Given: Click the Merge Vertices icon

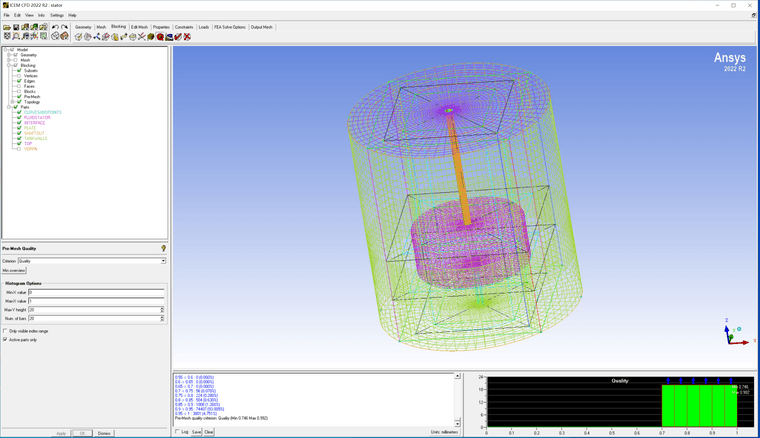Looking at the screenshot, I should [97, 36].
